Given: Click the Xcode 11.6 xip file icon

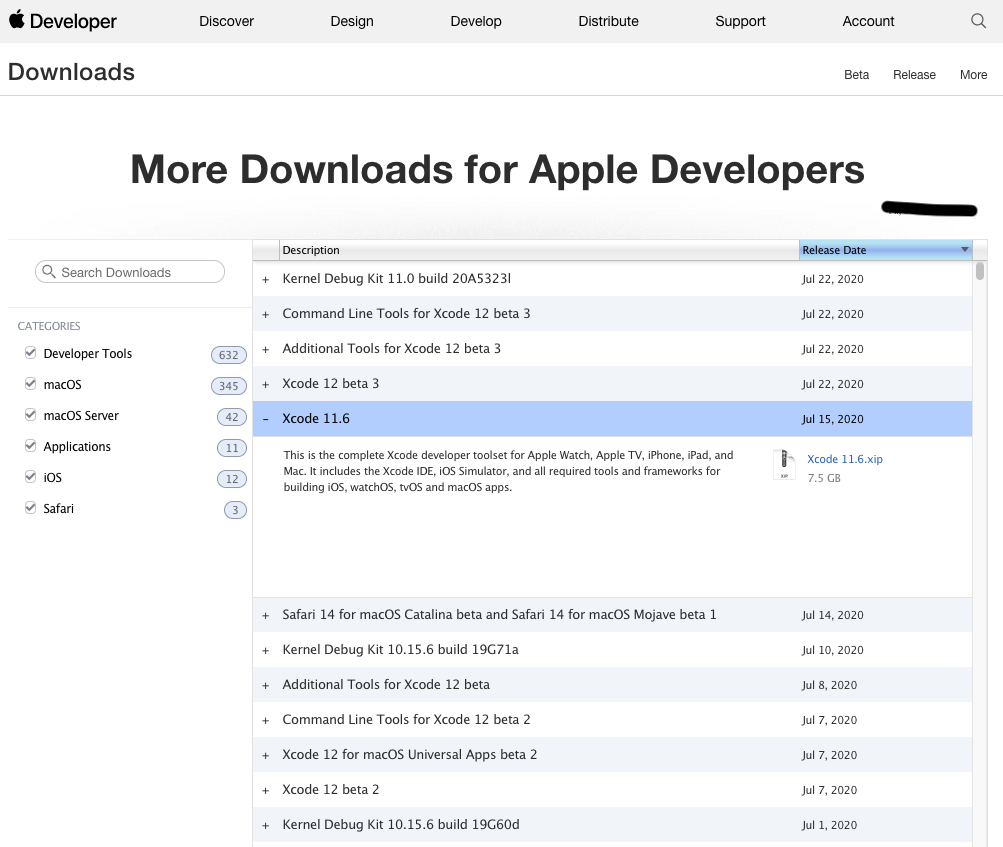Looking at the screenshot, I should (784, 465).
